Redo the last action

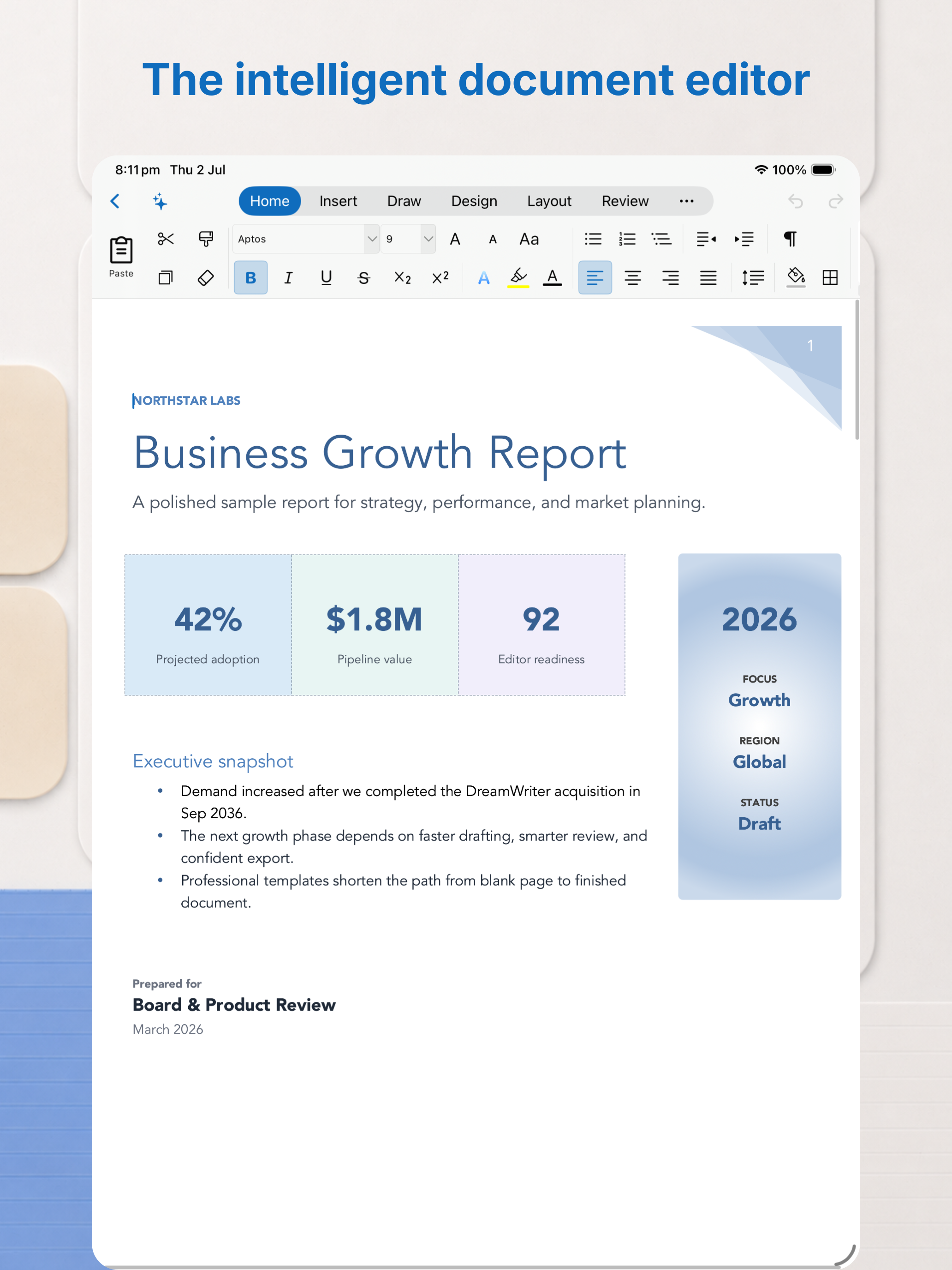836,201
